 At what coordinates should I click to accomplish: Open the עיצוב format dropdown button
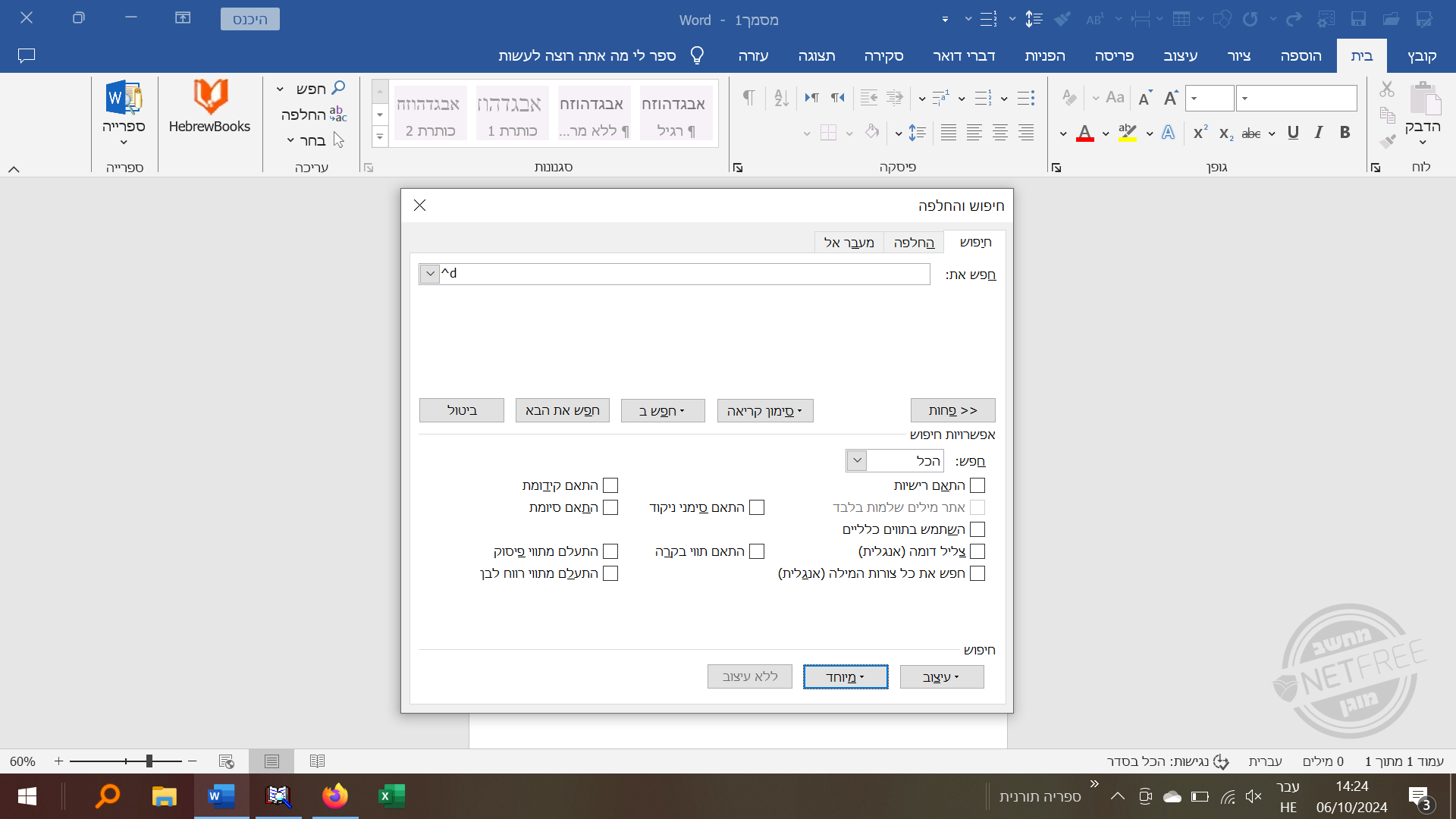pos(942,677)
